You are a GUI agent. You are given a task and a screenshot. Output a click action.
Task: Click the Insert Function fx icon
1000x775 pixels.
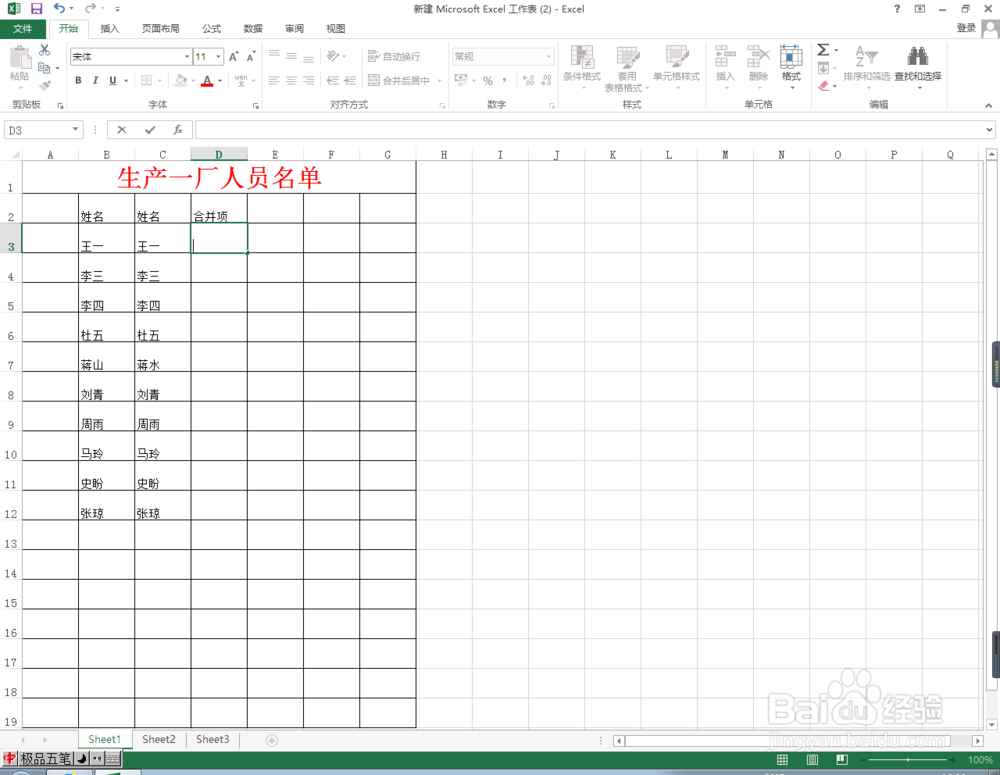178,129
